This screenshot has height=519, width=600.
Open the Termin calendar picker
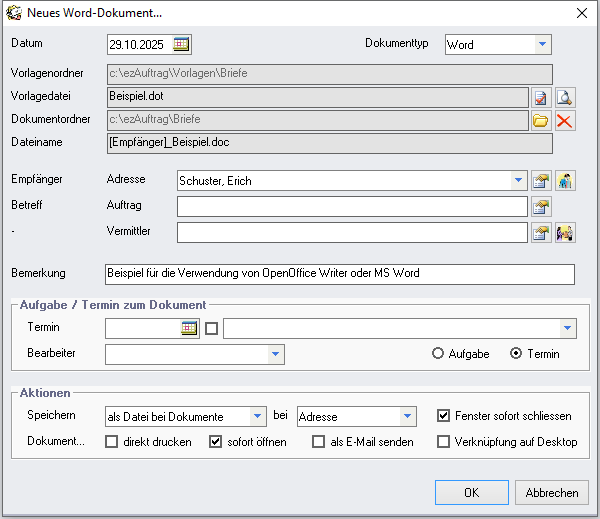(189, 328)
